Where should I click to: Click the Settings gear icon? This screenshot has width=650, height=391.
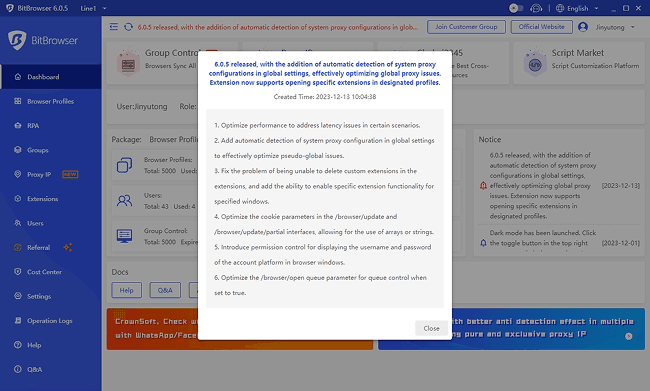17,296
